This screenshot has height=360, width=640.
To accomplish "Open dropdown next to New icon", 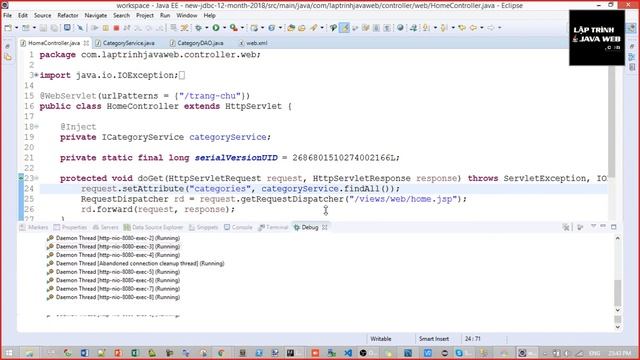I will pyautogui.click(x=17, y=28).
